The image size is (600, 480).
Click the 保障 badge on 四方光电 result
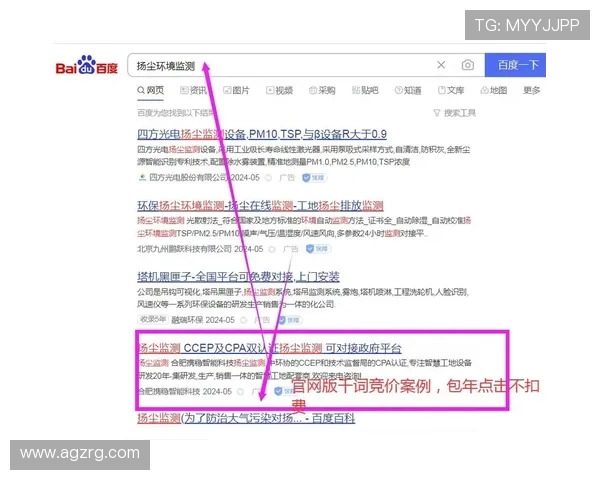tap(314, 178)
